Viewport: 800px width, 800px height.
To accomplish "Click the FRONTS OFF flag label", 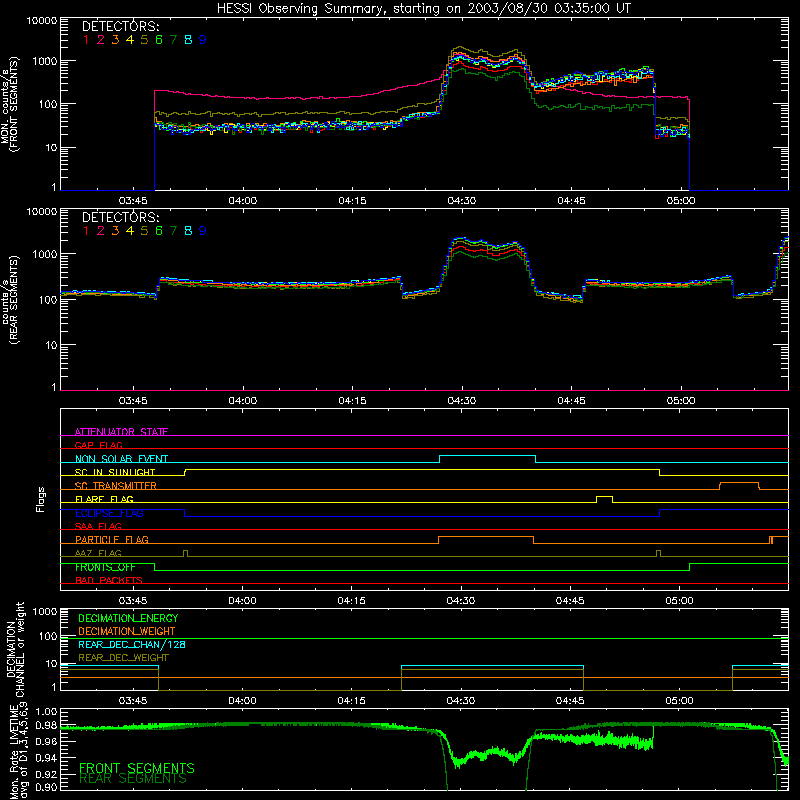I will coord(105,567).
